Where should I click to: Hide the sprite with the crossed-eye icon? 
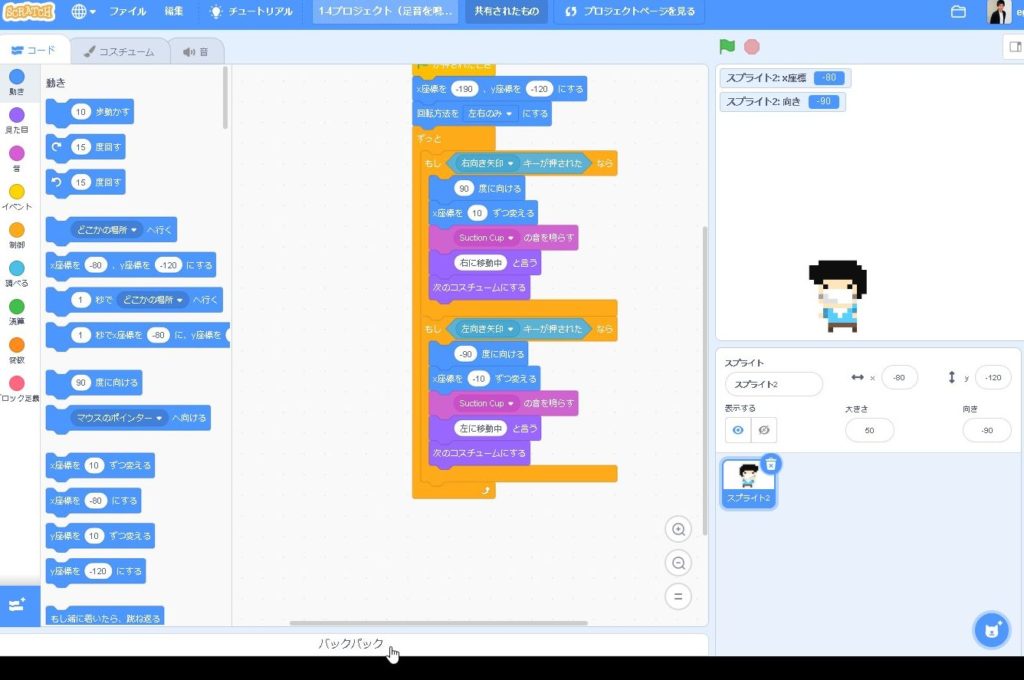click(763, 430)
